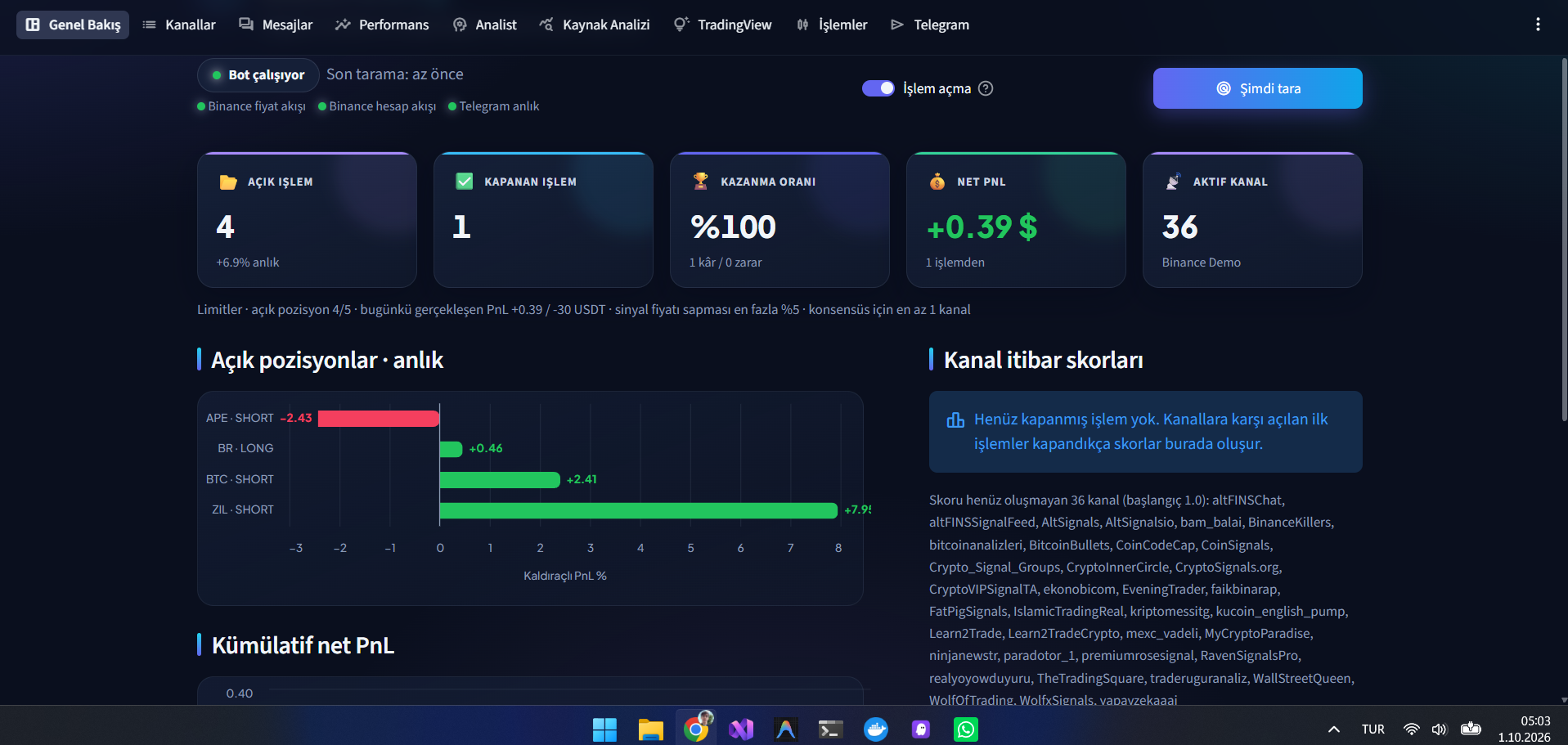This screenshot has height=745, width=1568.
Task: Click the Kazanma Oranı trophy icon
Action: 700,181
